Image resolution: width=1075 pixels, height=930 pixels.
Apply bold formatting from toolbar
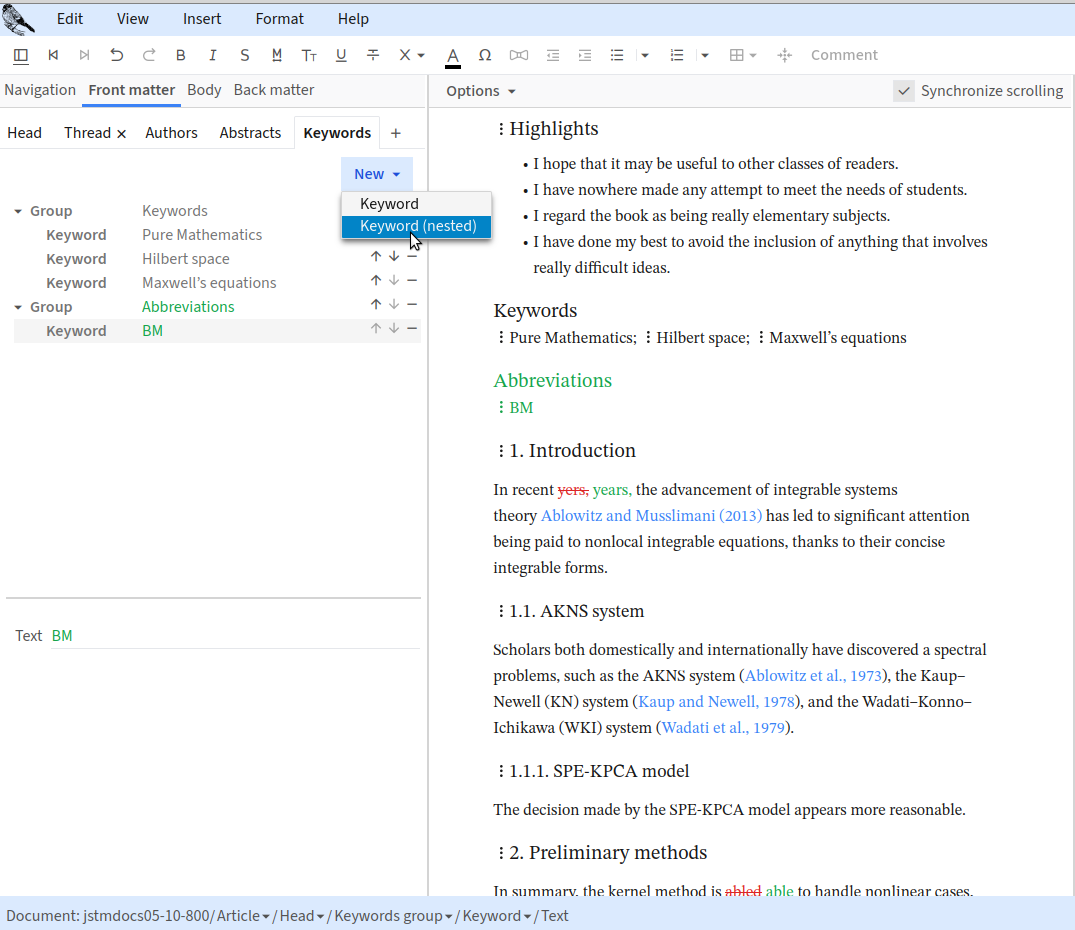[x=181, y=55]
